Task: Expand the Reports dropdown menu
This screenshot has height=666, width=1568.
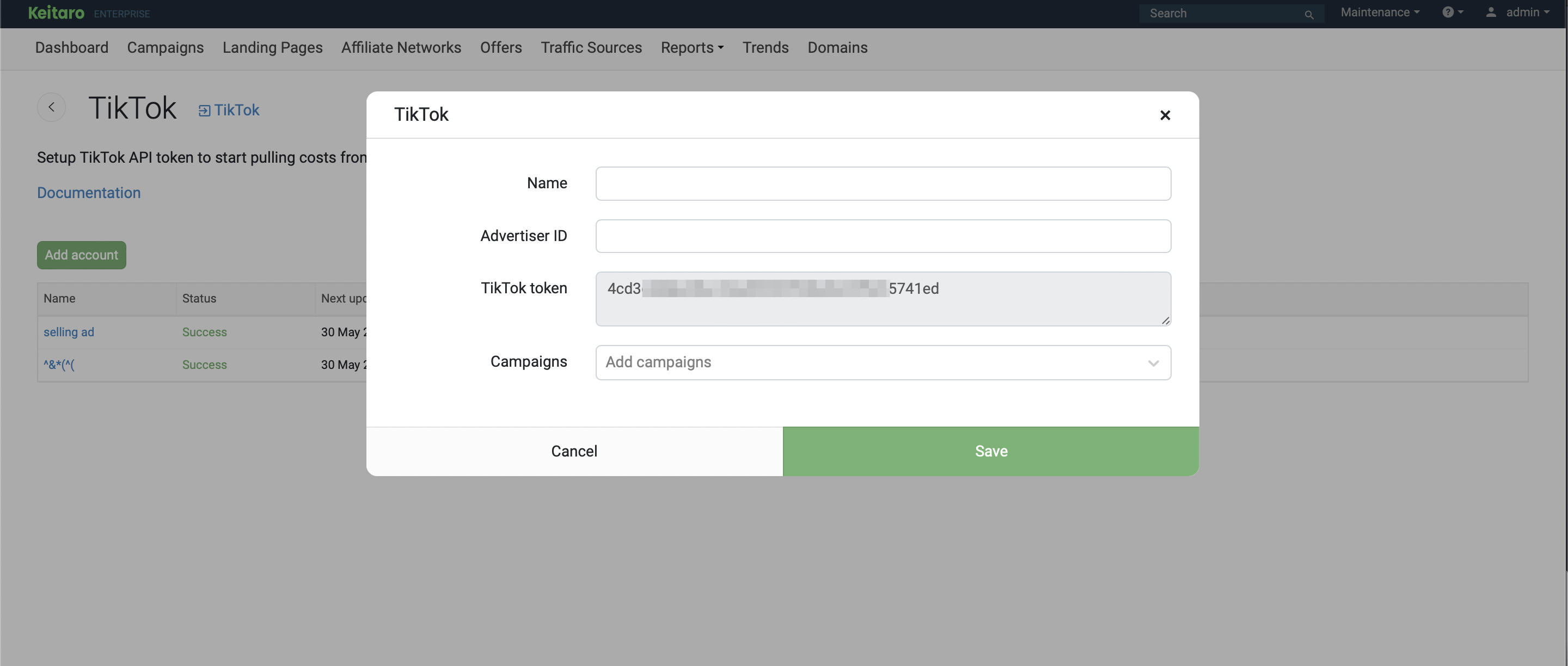Action: click(x=692, y=47)
